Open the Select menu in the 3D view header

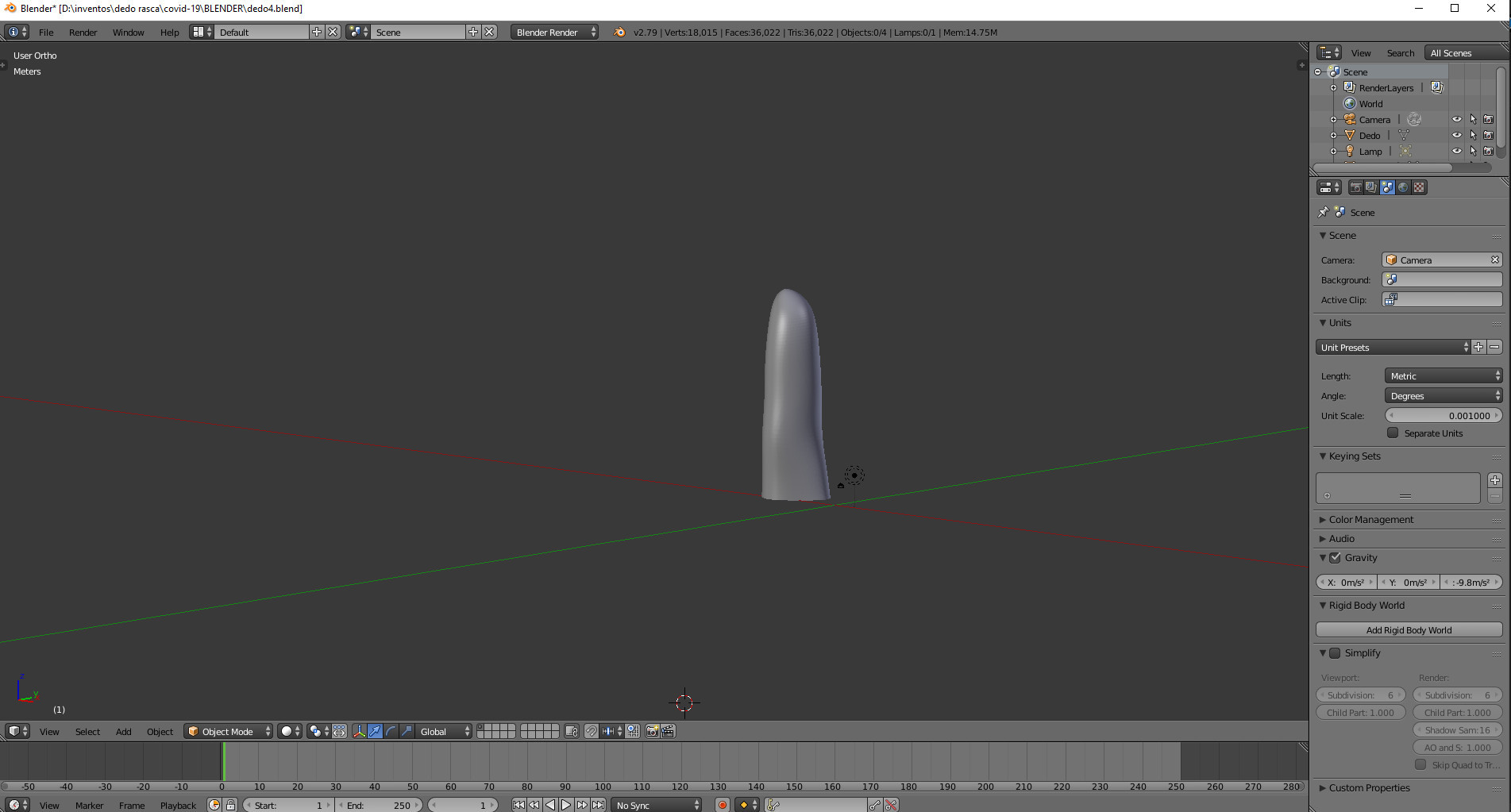(x=87, y=731)
